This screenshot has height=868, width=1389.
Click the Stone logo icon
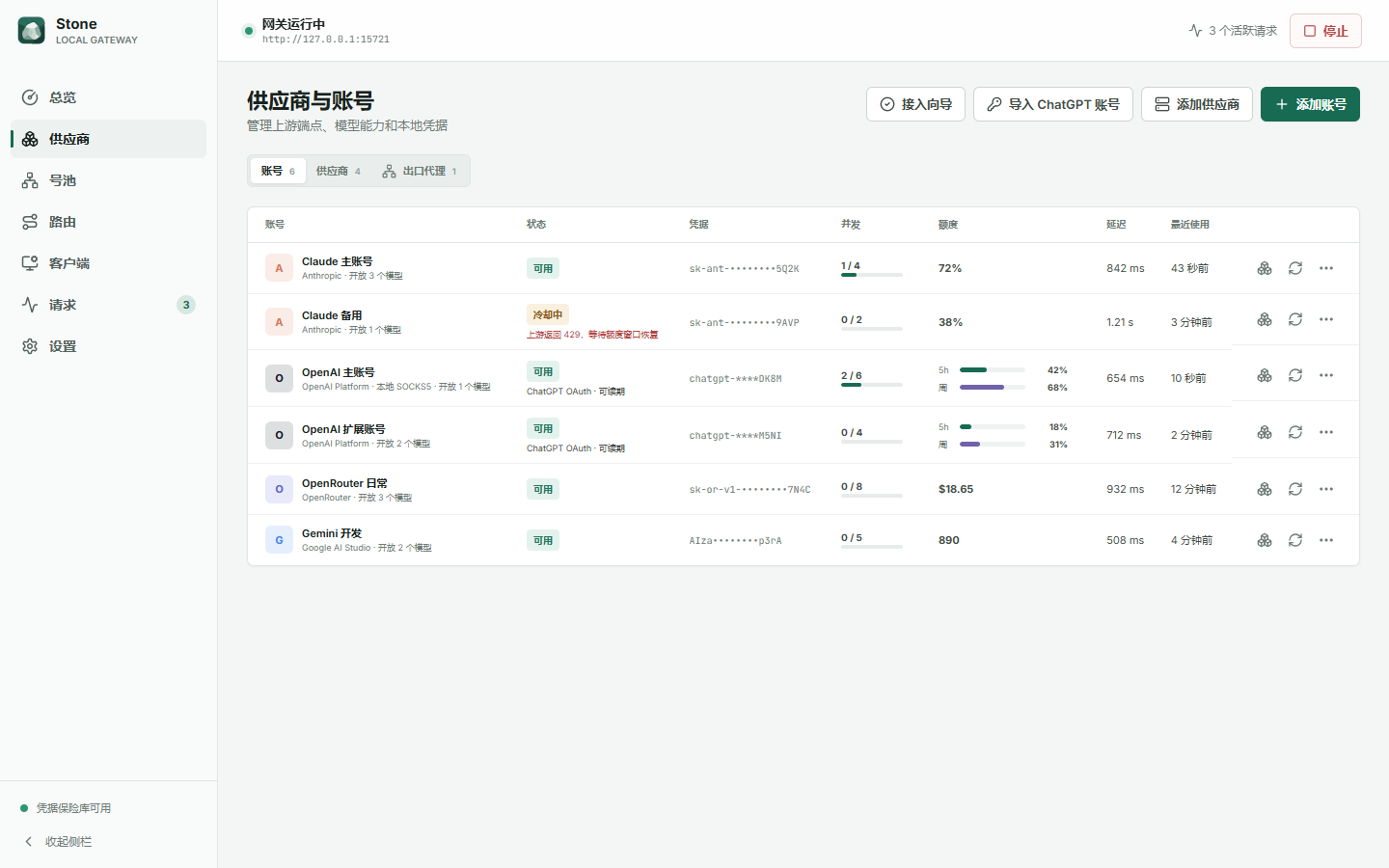click(x=32, y=31)
